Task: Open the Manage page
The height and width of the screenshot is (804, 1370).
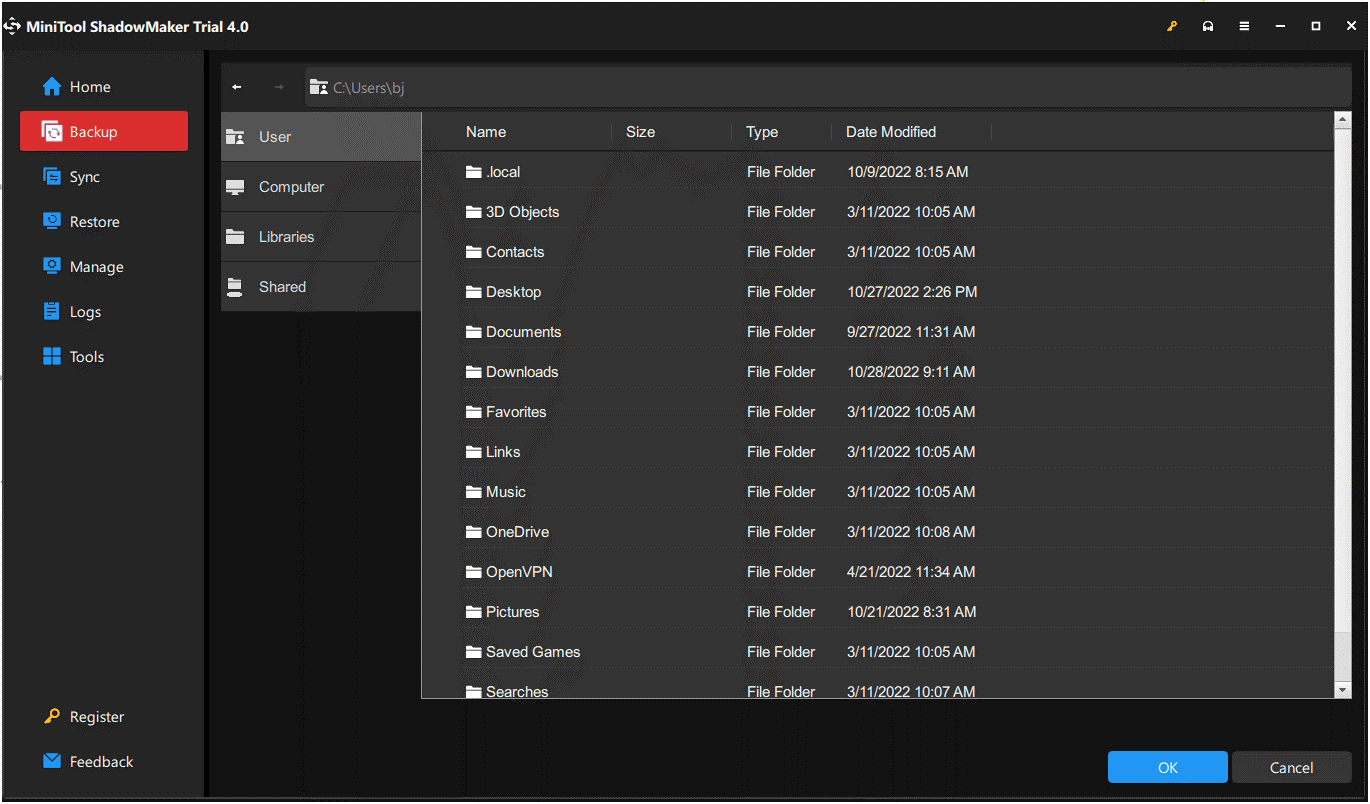Action: (104, 267)
